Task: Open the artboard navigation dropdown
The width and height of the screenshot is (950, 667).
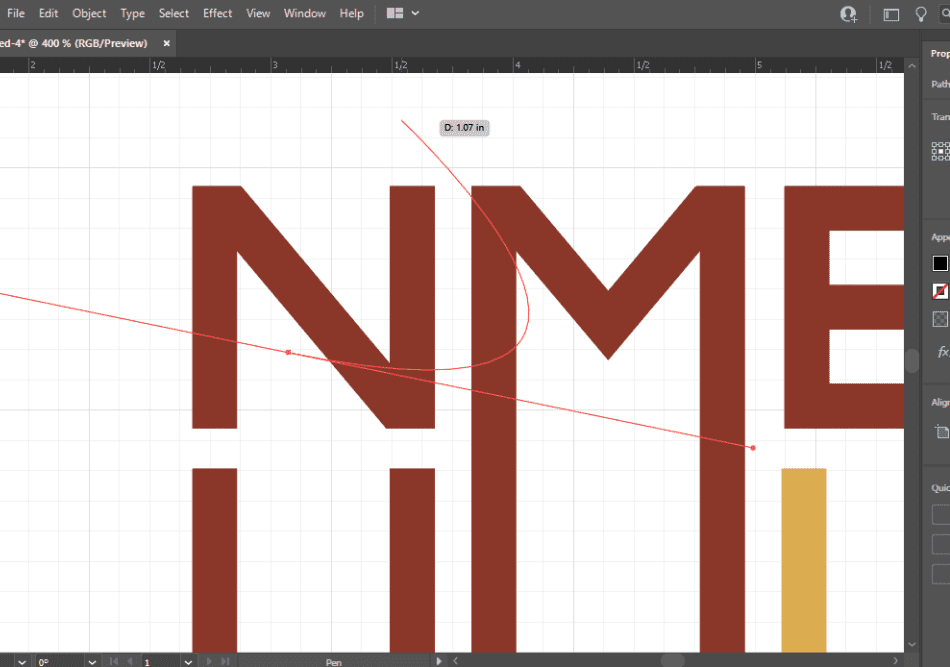Action: [x=188, y=662]
